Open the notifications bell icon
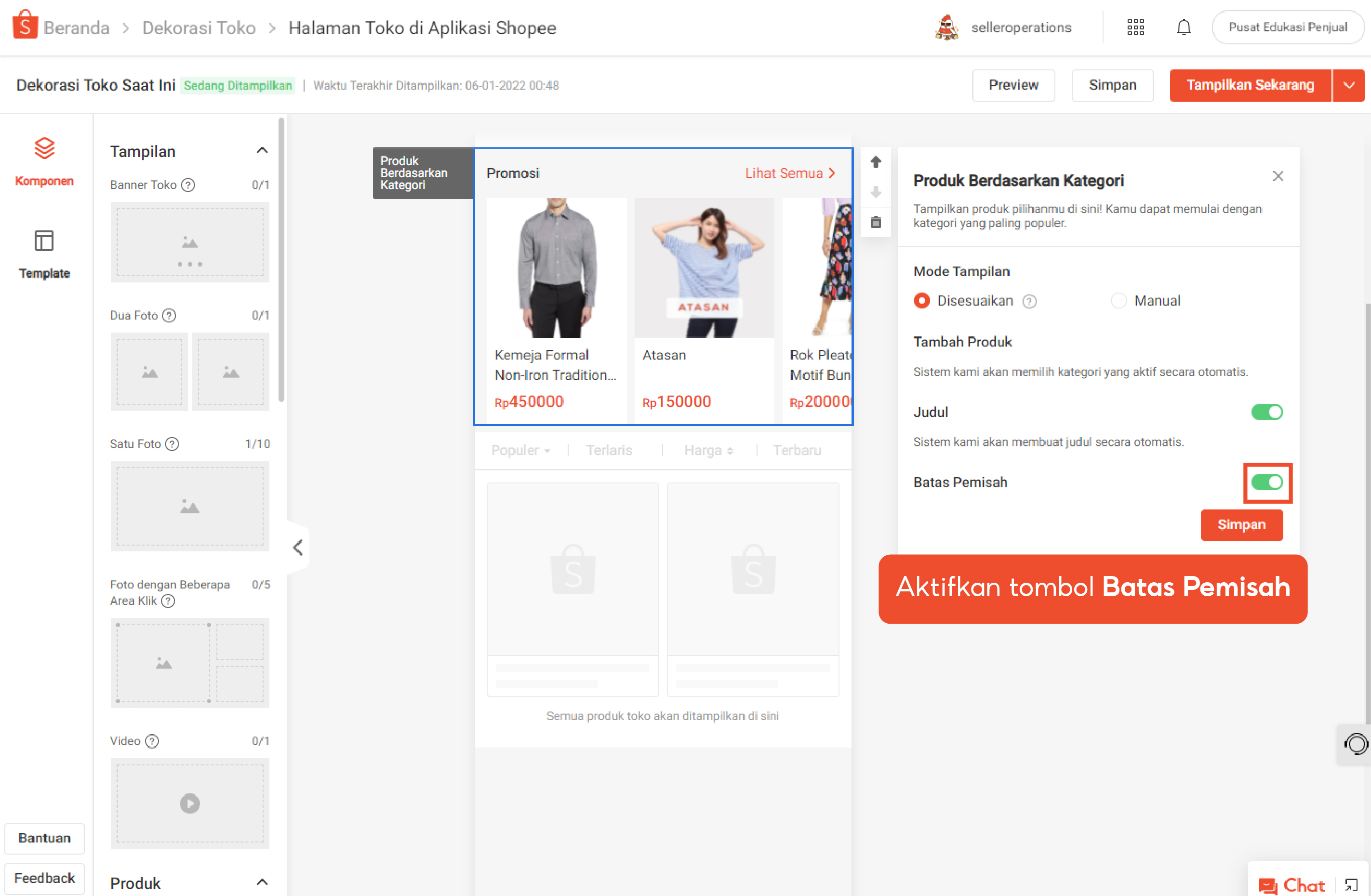 pos(1183,27)
